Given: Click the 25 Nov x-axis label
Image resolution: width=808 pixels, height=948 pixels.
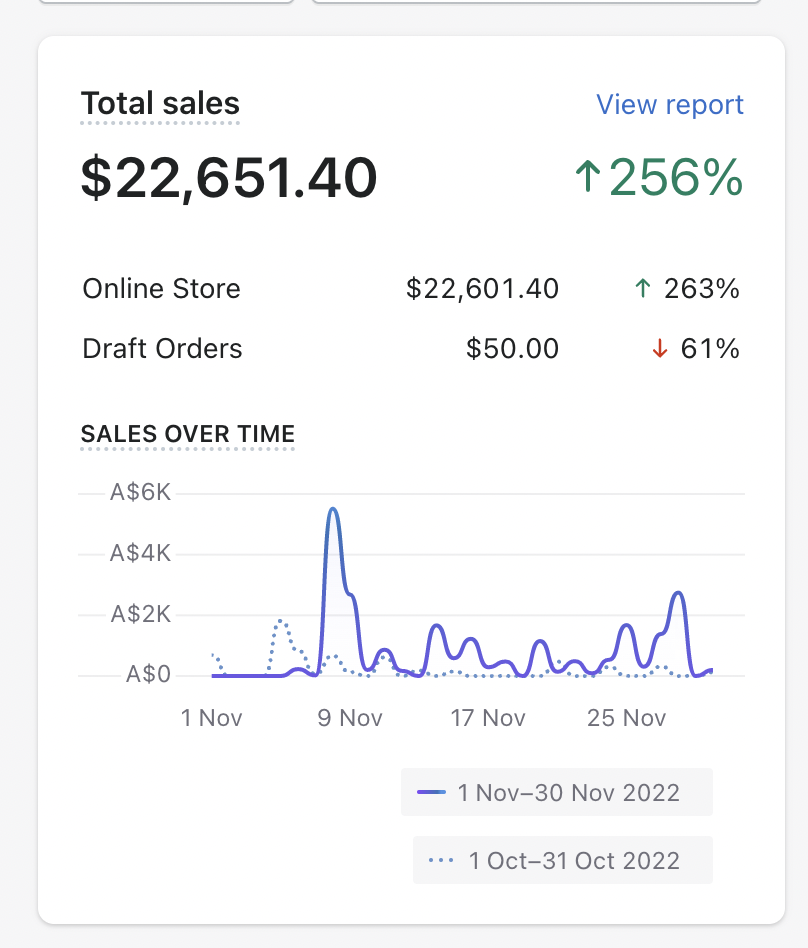Looking at the screenshot, I should coord(627,718).
